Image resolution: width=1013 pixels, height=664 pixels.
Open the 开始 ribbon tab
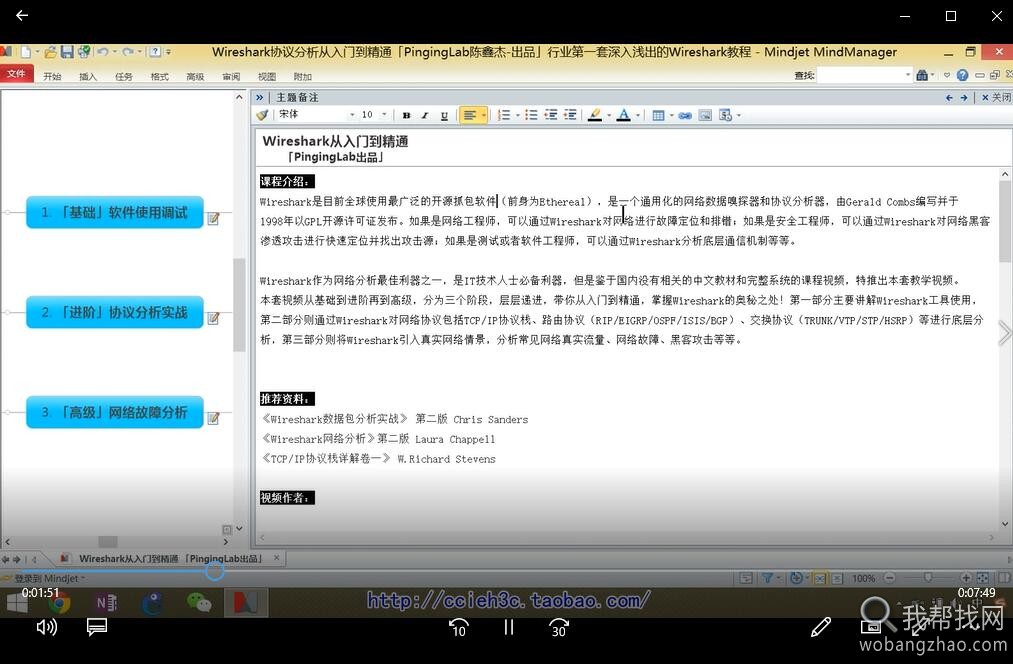click(52, 76)
